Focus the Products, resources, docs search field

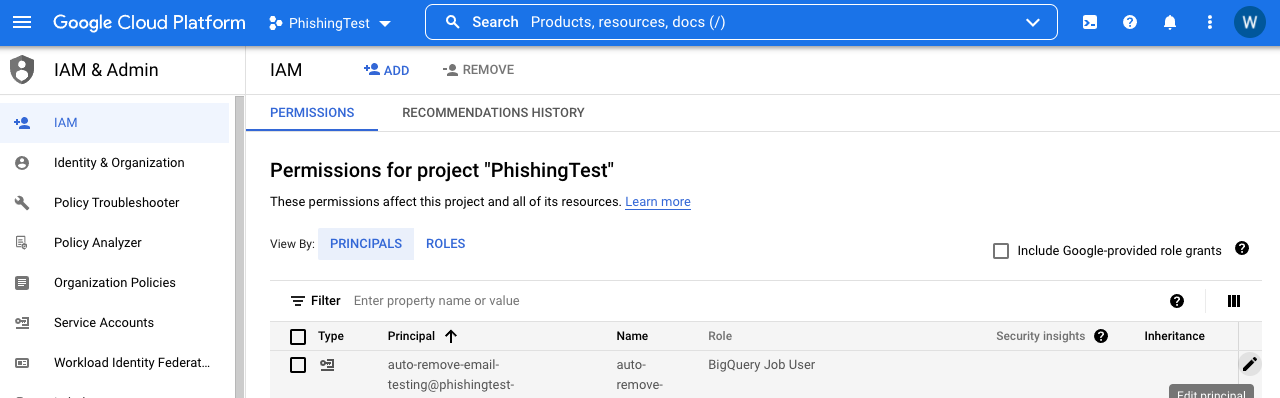(741, 22)
